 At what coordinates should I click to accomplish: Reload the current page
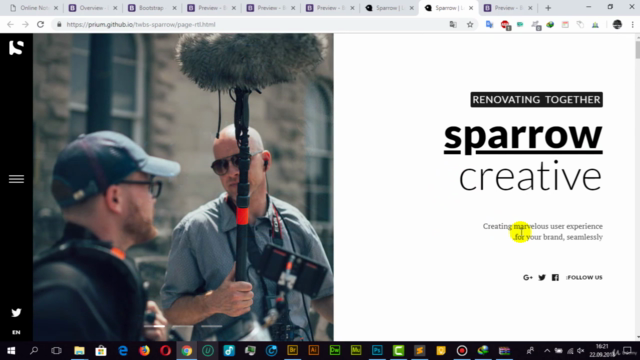point(40,24)
